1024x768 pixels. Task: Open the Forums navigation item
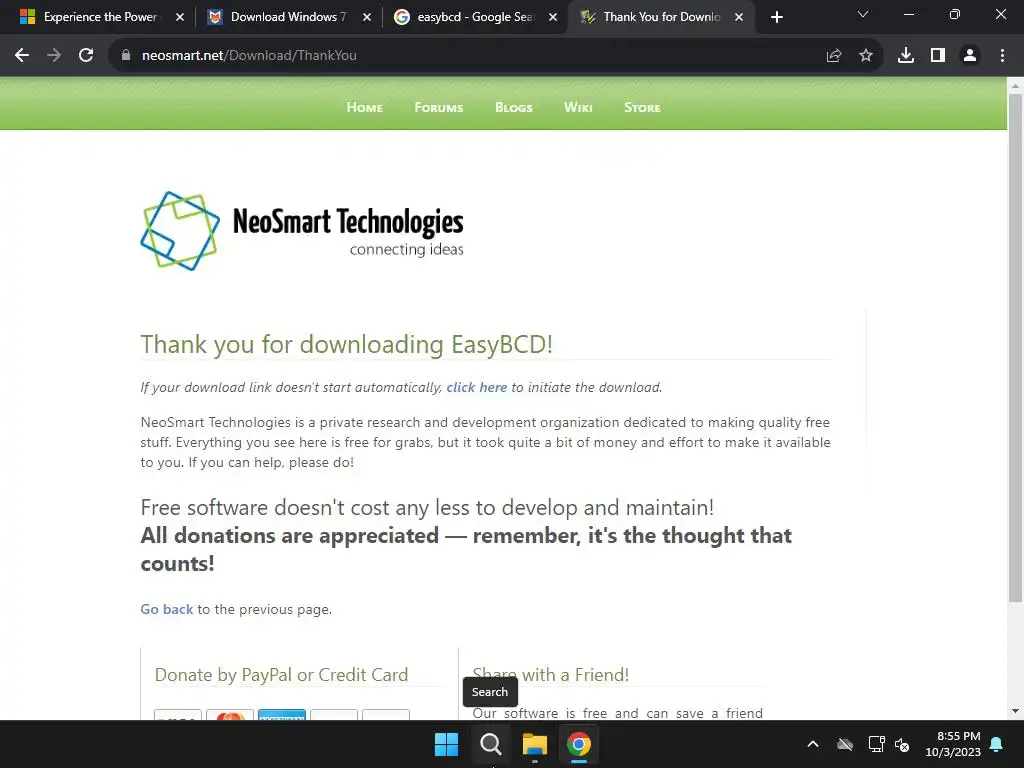click(x=439, y=107)
